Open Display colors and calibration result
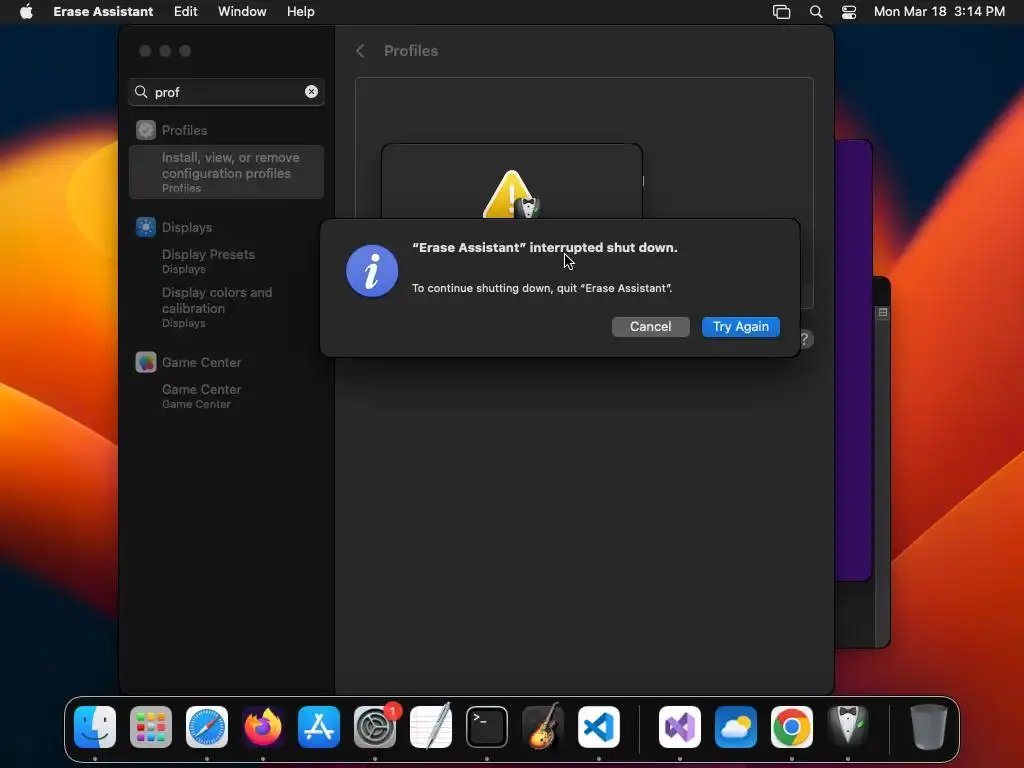The width and height of the screenshot is (1024, 768). [x=217, y=307]
